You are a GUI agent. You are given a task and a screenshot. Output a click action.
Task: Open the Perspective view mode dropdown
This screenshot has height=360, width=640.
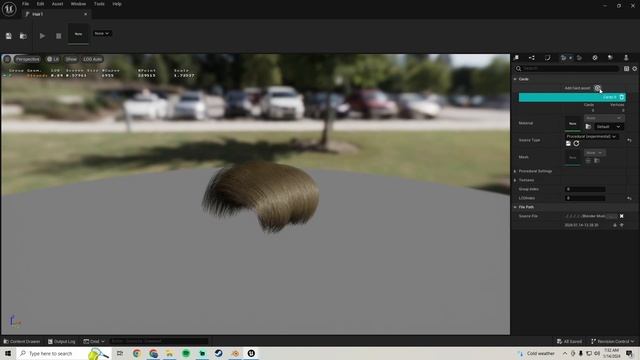tap(27, 59)
